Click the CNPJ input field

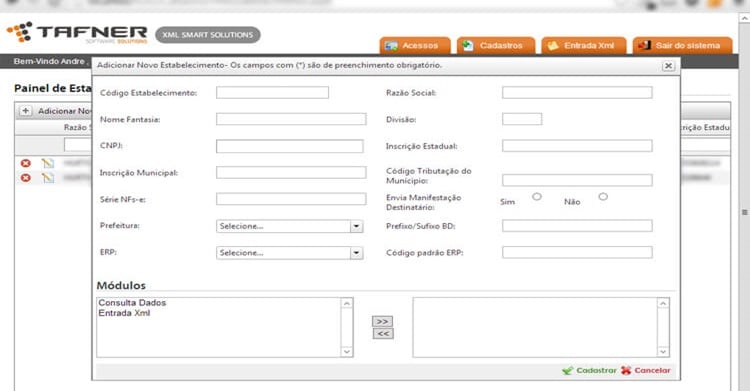click(x=289, y=146)
